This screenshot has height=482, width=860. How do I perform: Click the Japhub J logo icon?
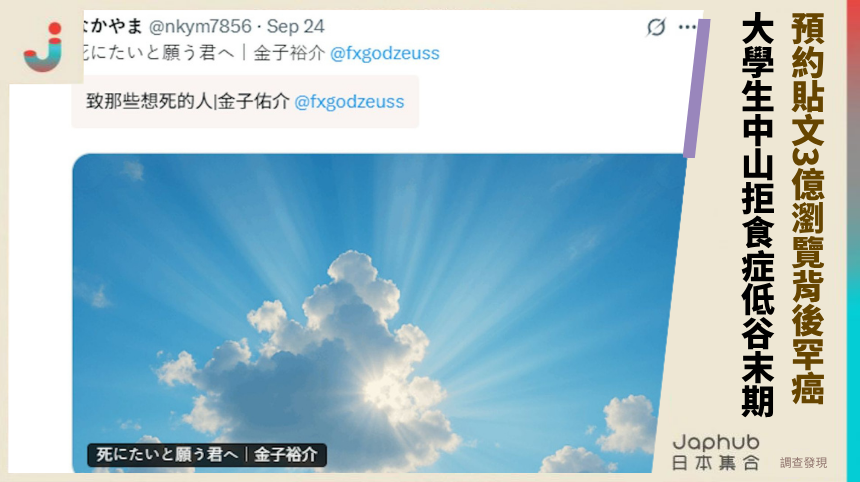point(43,47)
